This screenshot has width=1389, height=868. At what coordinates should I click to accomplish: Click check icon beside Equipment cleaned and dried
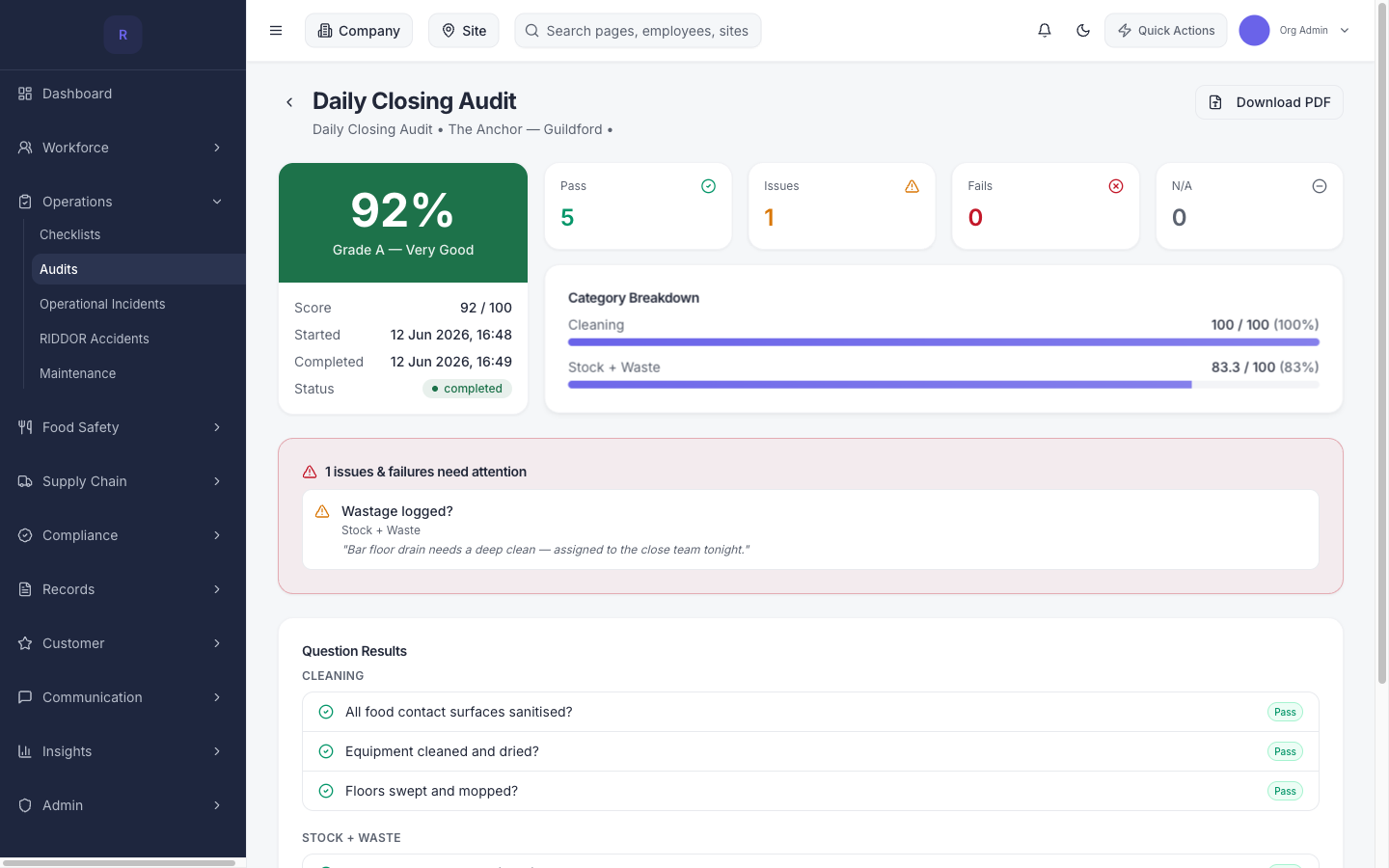point(326,751)
